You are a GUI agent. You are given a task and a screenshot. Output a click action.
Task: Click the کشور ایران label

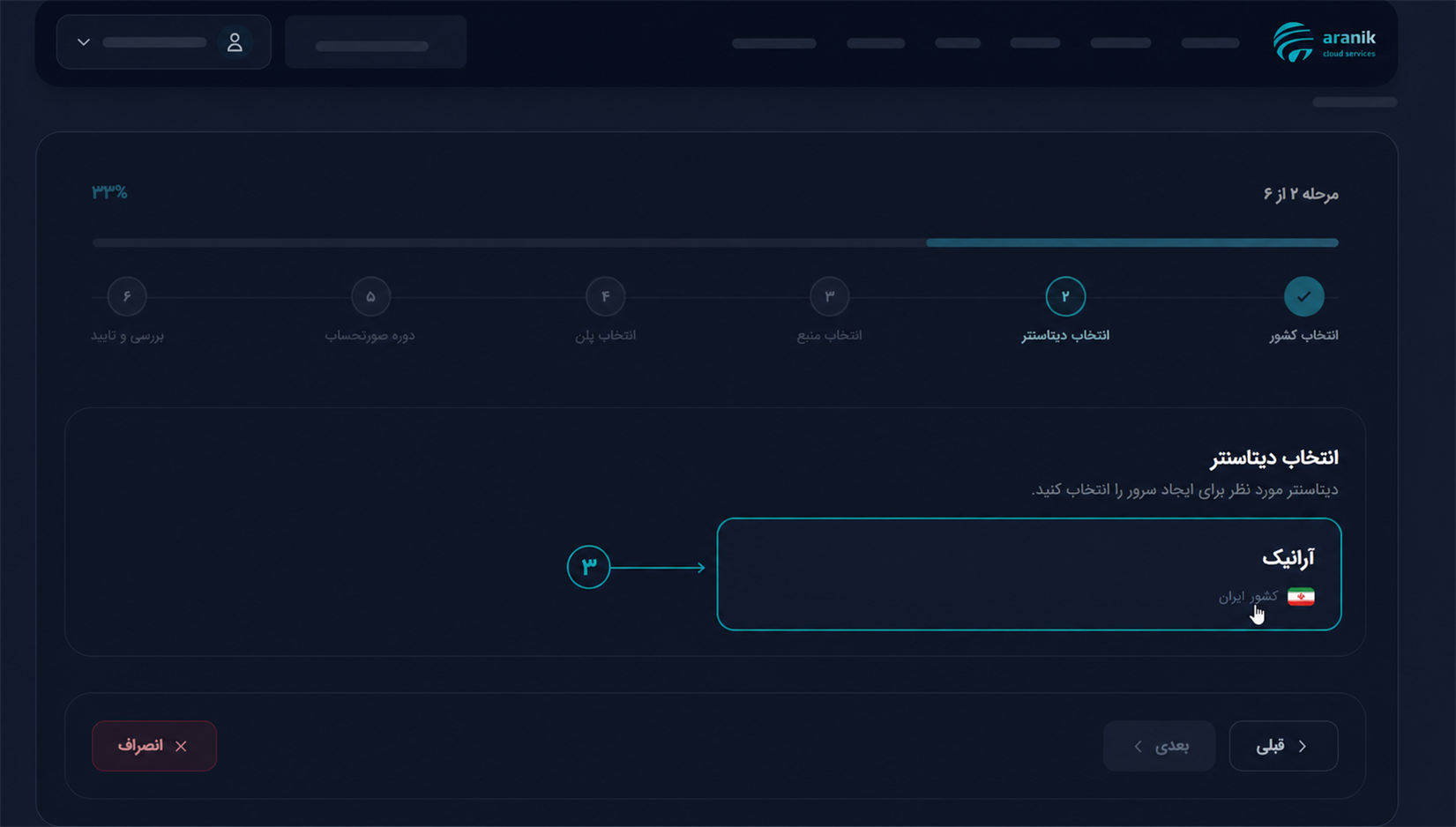1248,597
